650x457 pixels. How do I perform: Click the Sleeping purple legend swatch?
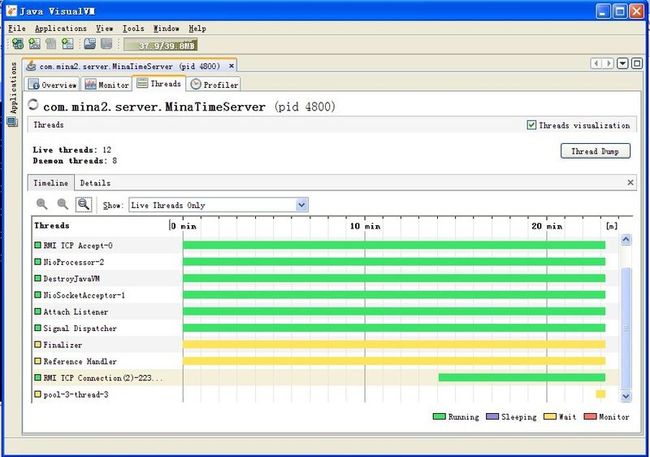492,416
